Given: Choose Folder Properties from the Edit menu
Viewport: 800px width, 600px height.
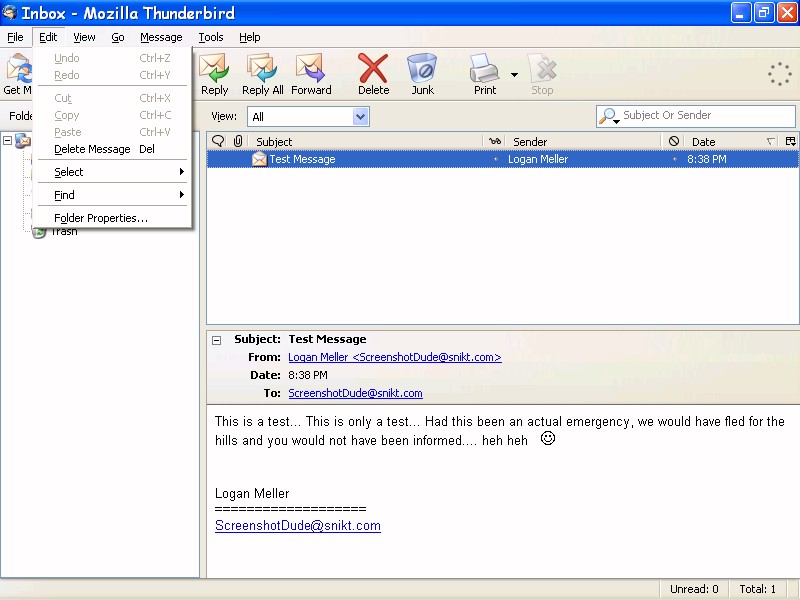Looking at the screenshot, I should 113,218.
